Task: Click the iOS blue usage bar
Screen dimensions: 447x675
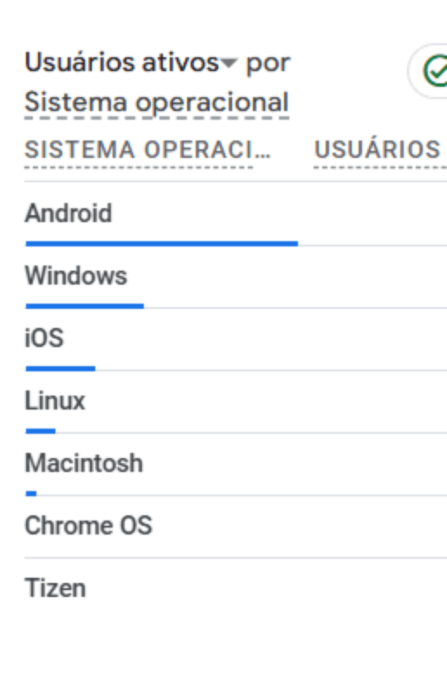Action: (x=60, y=368)
